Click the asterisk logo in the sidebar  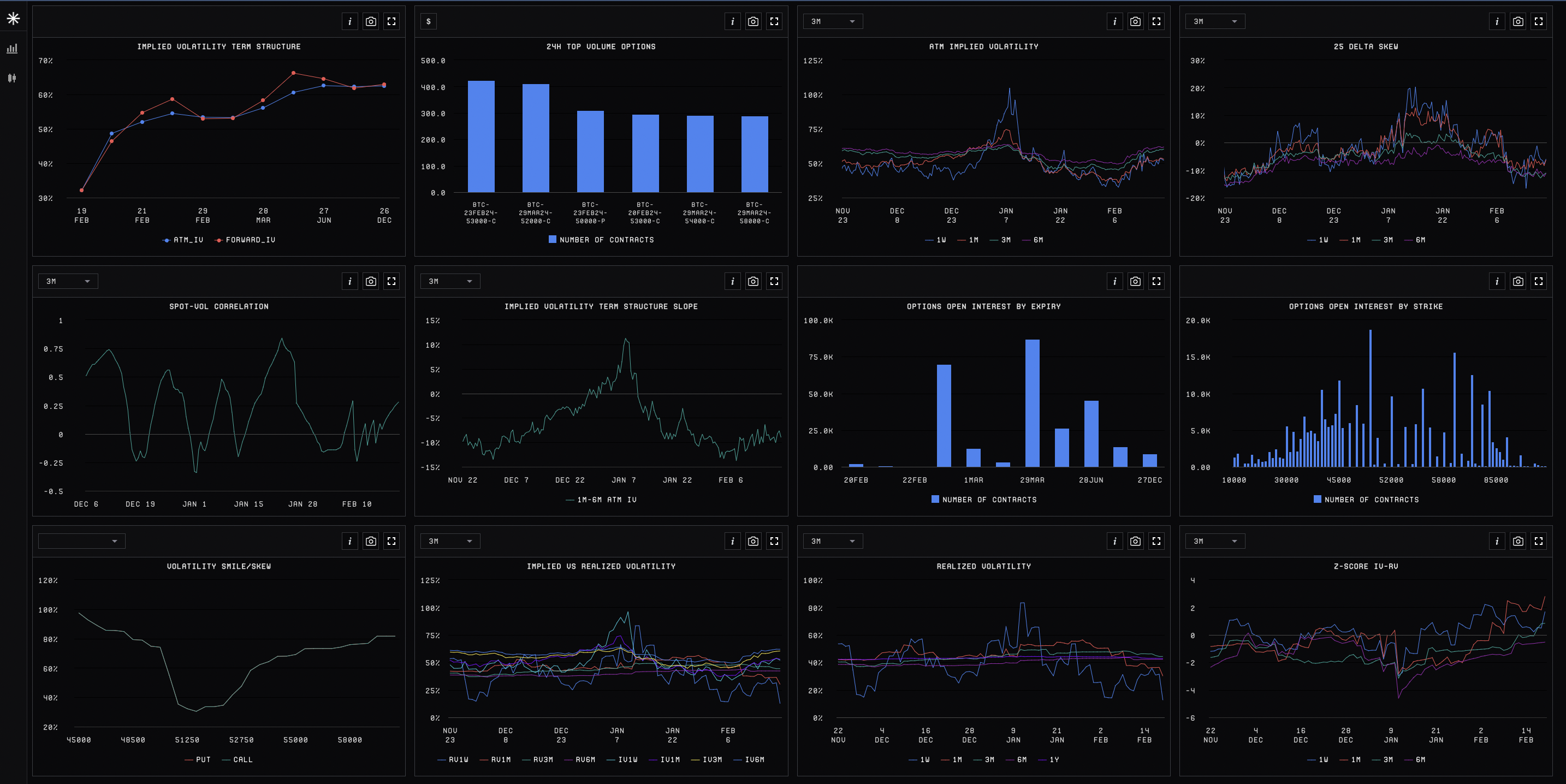(x=13, y=19)
